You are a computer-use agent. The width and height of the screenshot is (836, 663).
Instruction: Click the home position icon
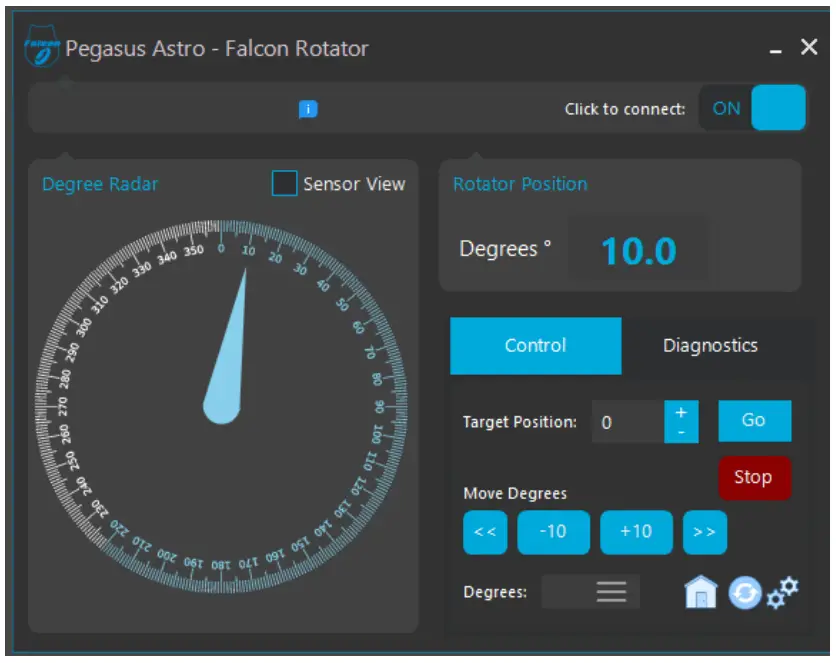(701, 592)
